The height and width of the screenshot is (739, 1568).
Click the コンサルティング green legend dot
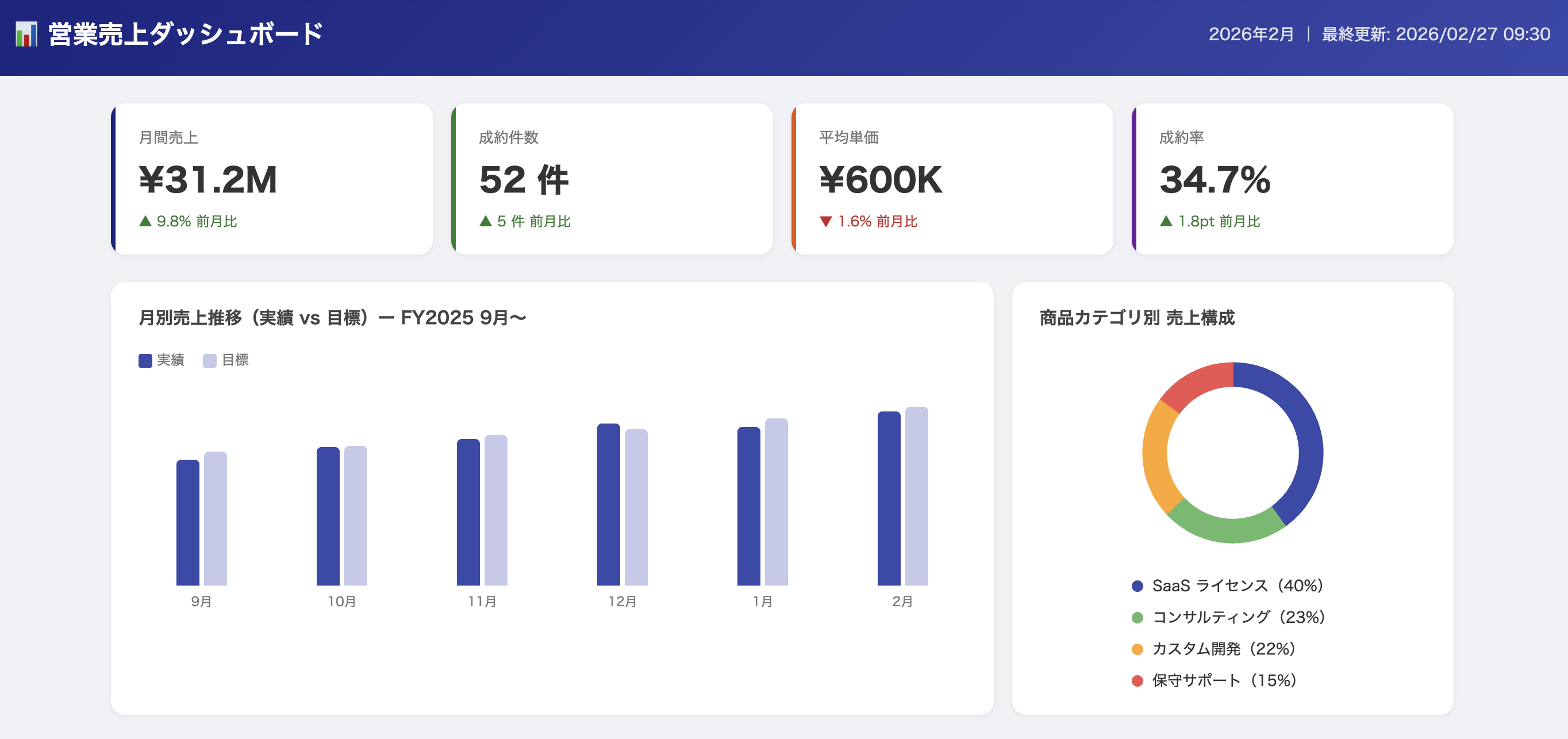pyautogui.click(x=1137, y=617)
